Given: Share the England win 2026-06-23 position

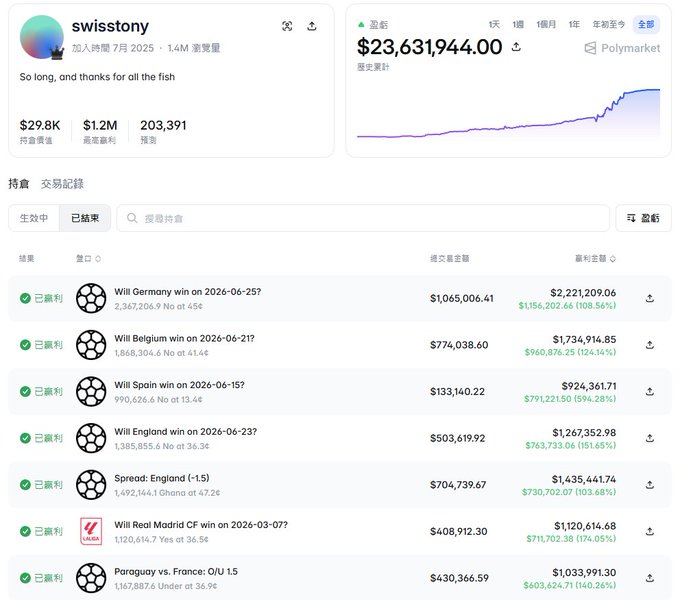Looking at the screenshot, I should coord(649,438).
